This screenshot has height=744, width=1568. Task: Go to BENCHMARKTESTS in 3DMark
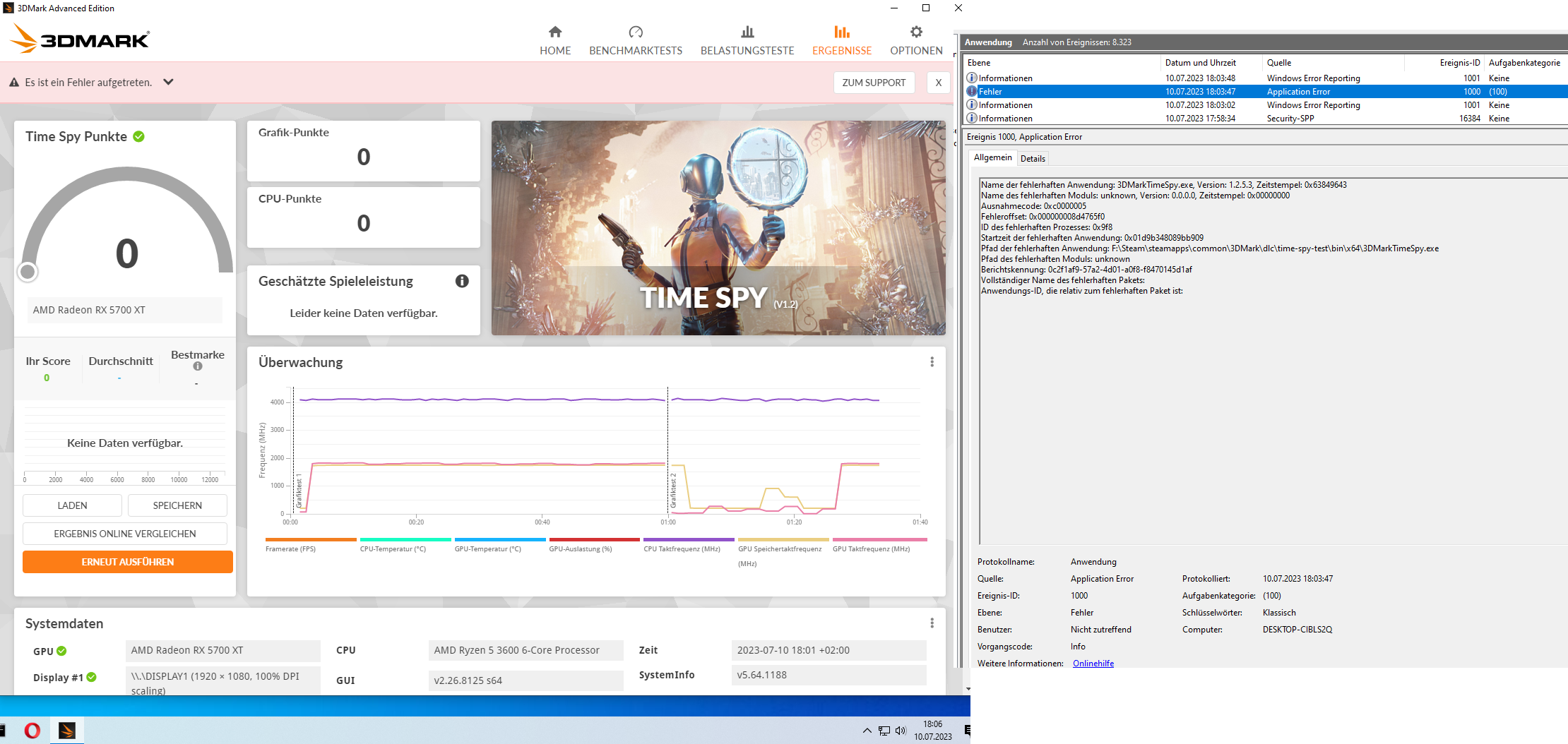point(636,40)
